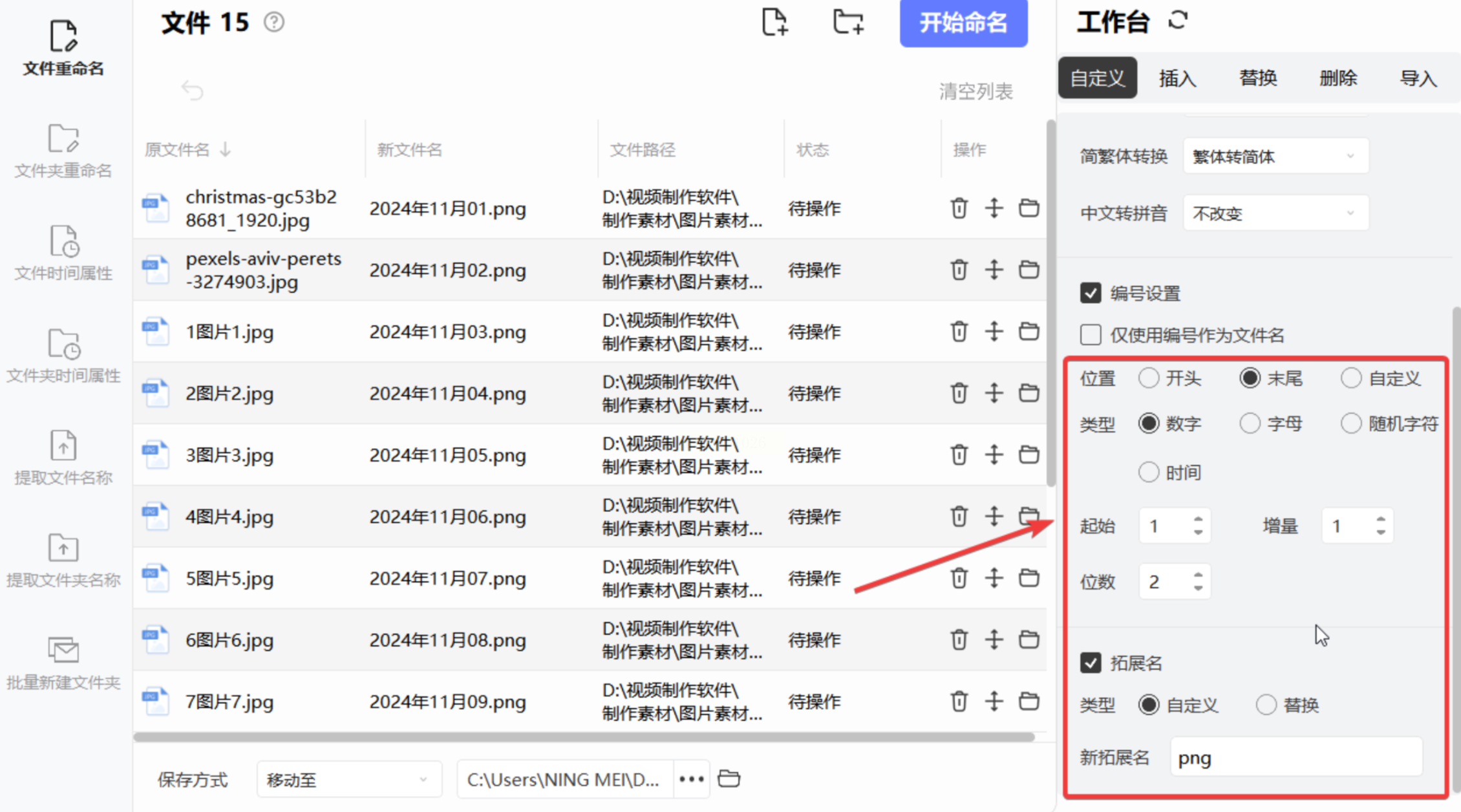Click the add folder icon
Screen dimensions: 1461x812
point(848,23)
